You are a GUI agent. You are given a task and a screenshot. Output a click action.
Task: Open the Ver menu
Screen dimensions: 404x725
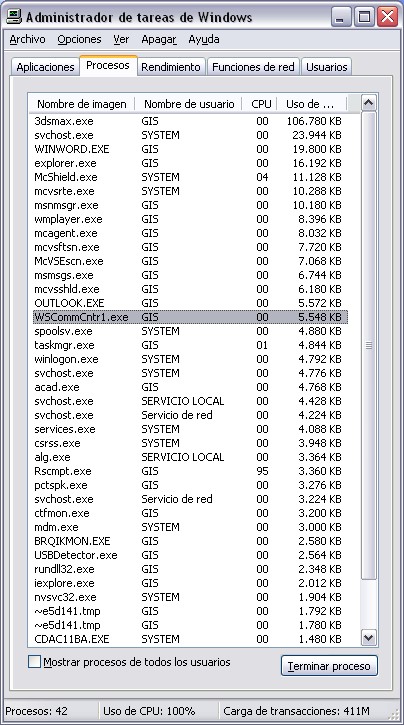pyautogui.click(x=121, y=40)
